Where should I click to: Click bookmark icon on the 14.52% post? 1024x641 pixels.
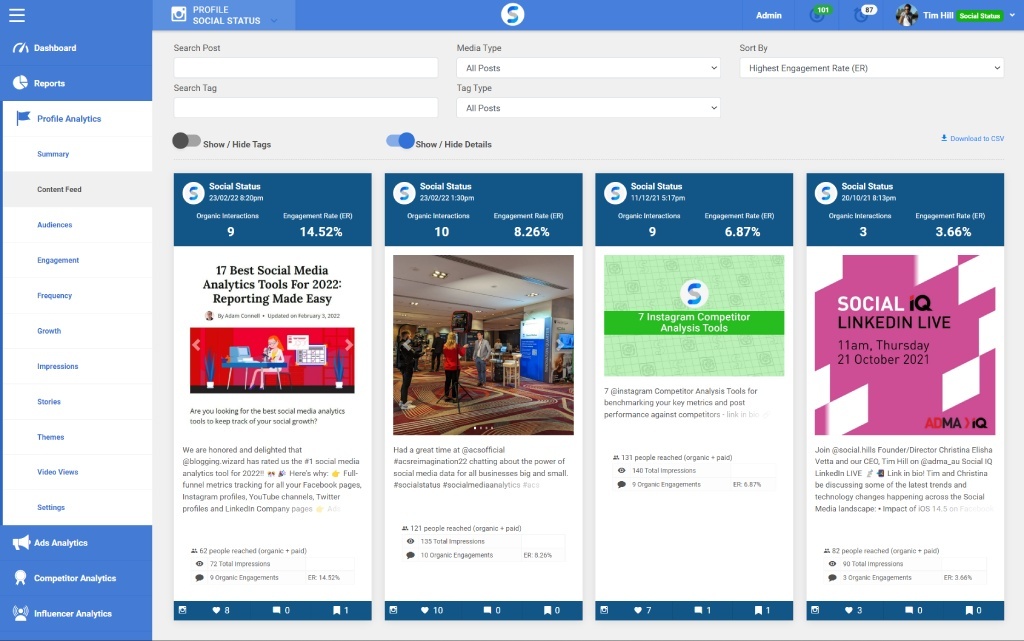pos(336,610)
